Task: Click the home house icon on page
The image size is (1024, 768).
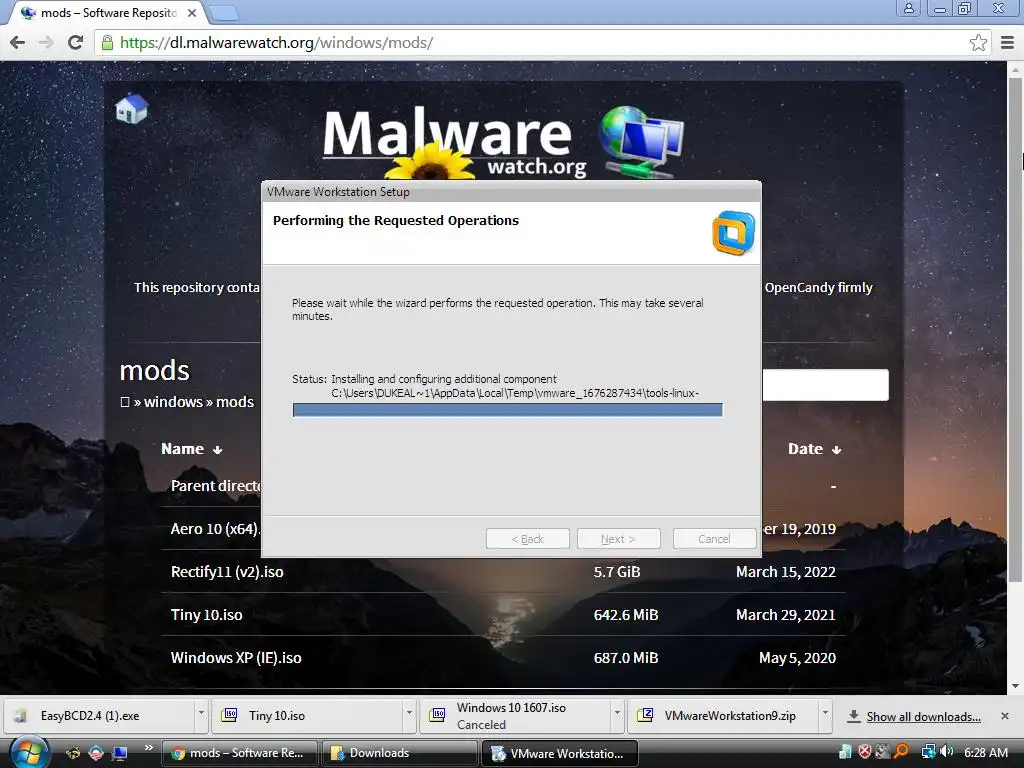Action: coord(131,108)
